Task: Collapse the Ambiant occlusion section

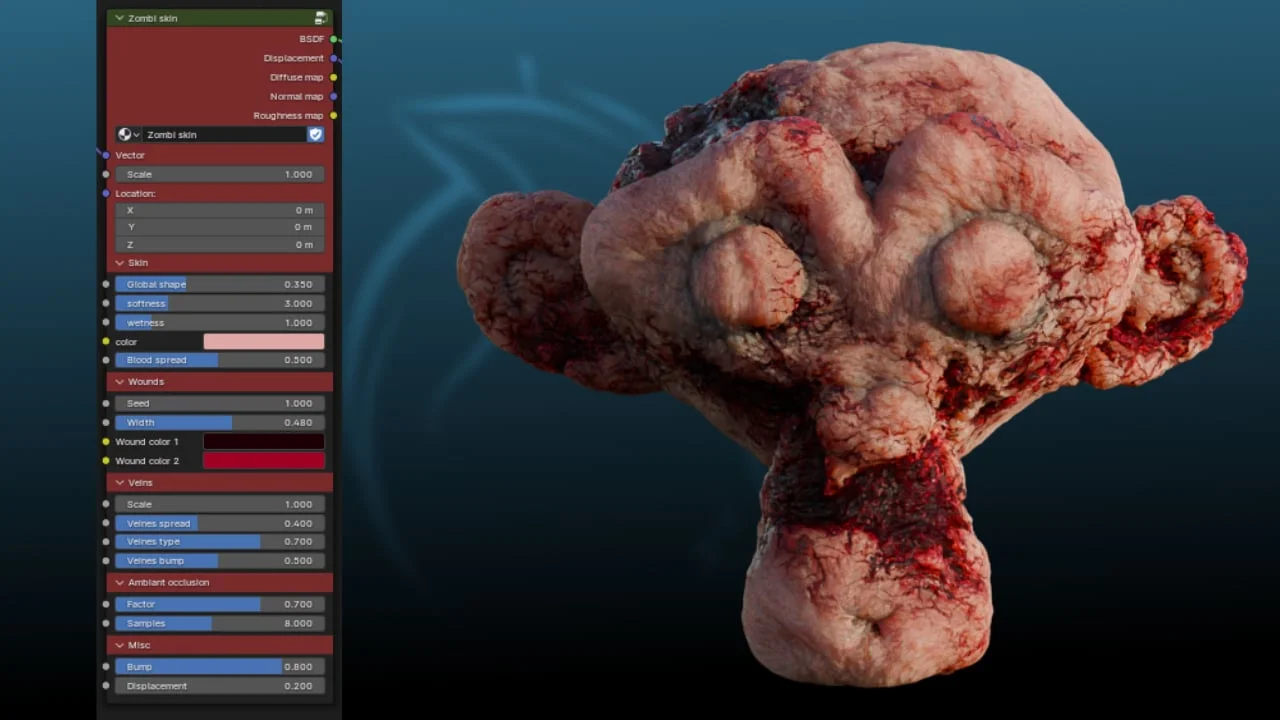Action: pos(119,582)
